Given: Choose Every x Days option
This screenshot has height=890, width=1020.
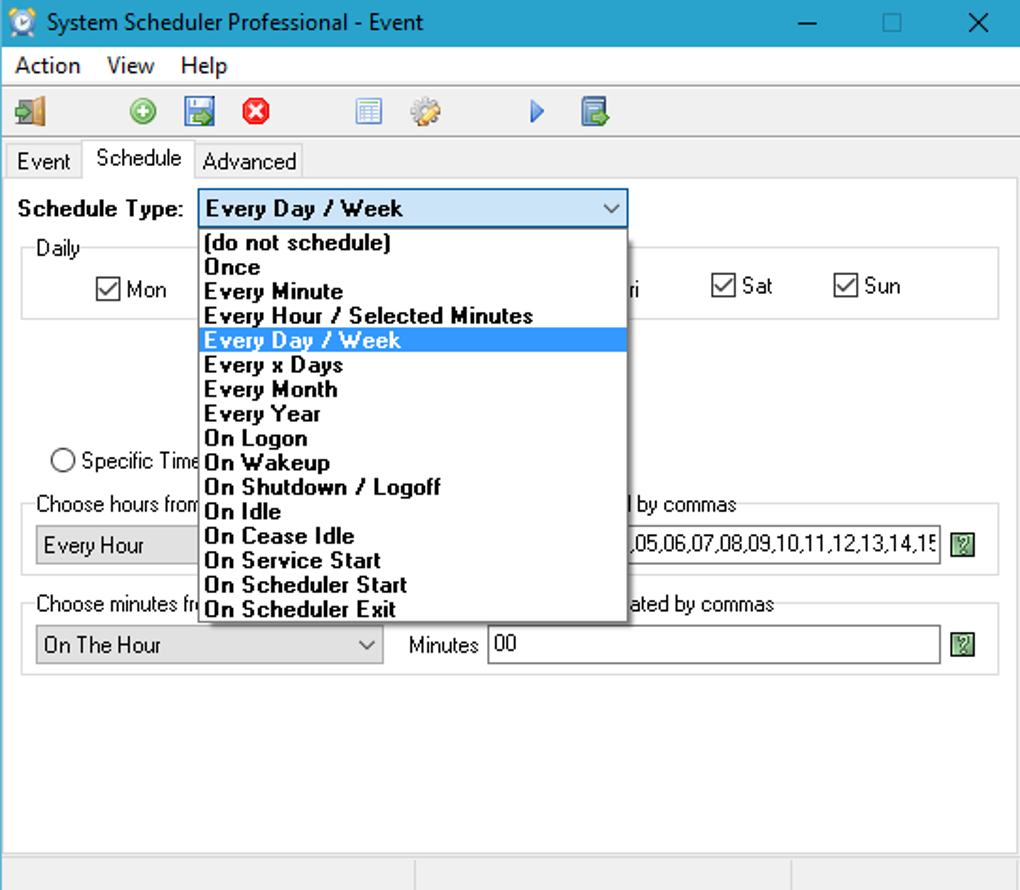Looking at the screenshot, I should (413, 365).
